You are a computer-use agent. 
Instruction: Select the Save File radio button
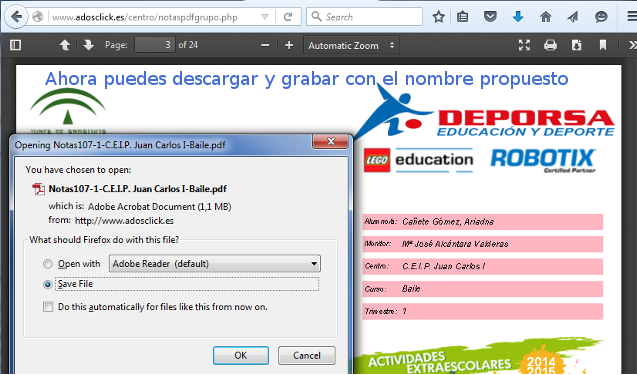[48, 284]
